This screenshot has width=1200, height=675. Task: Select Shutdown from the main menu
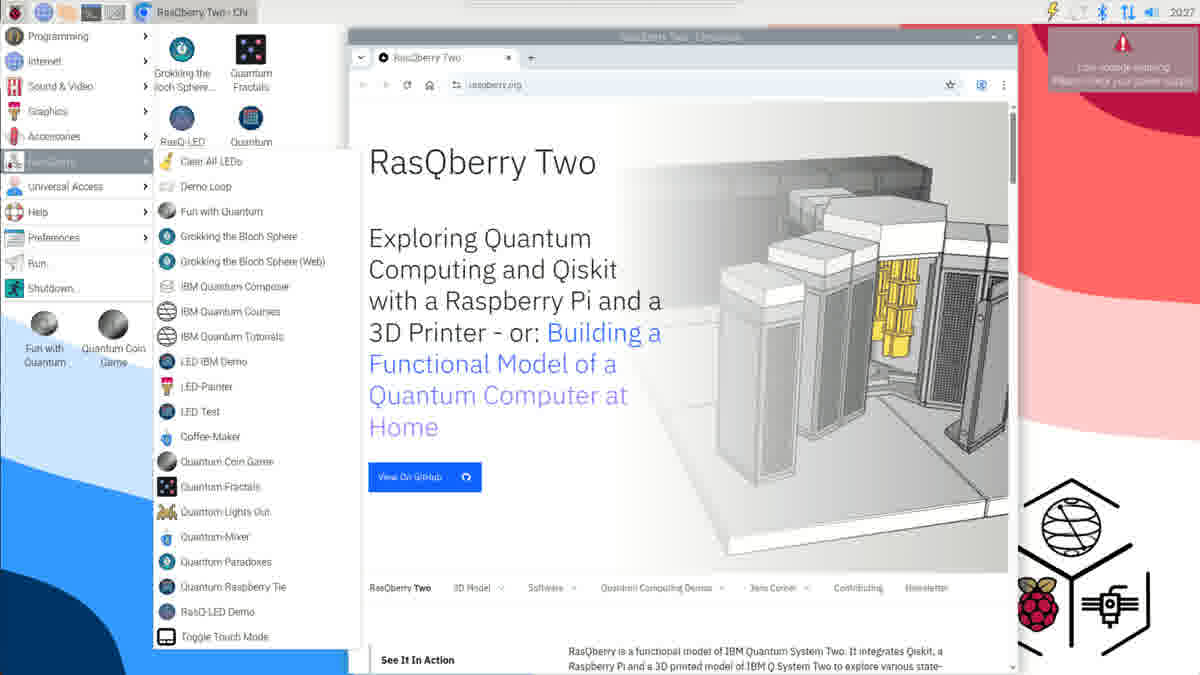tap(77, 288)
